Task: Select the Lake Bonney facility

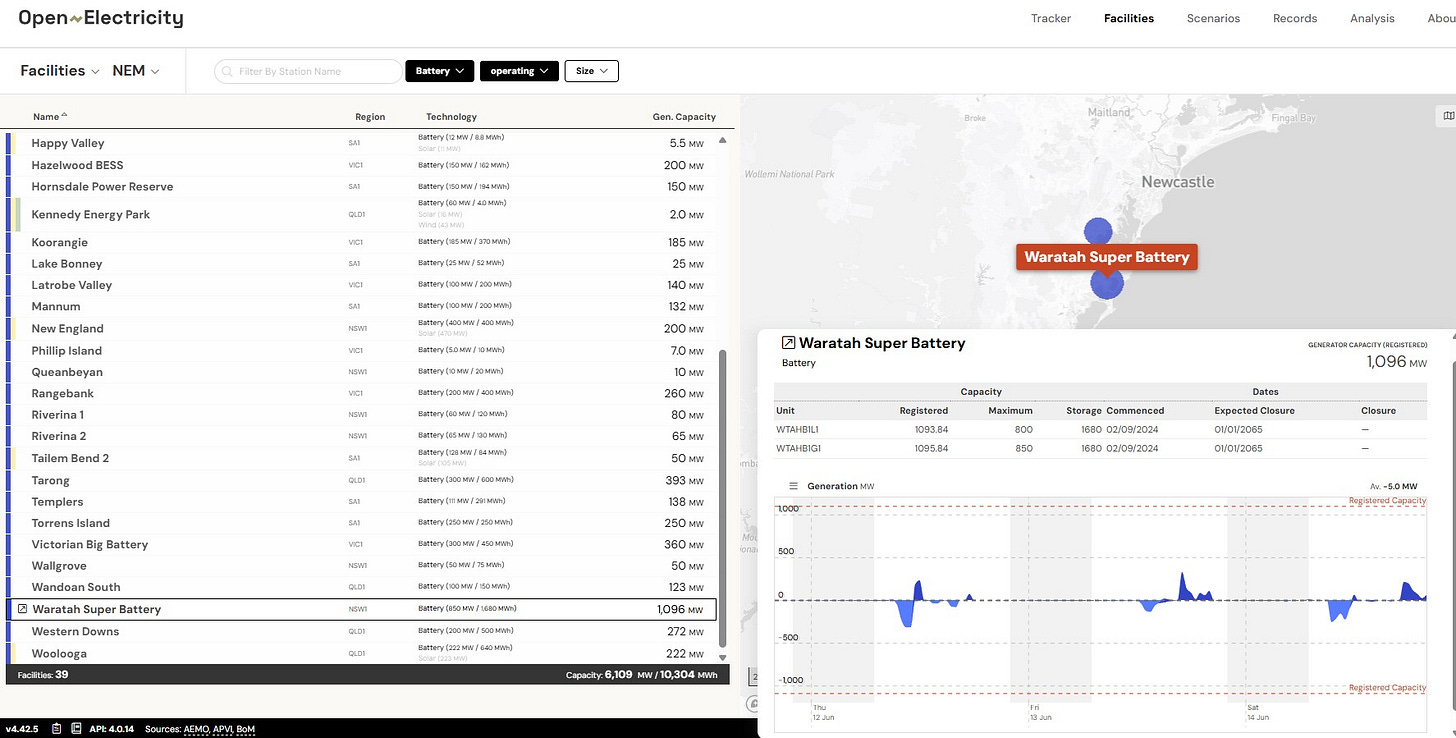Action: click(361, 264)
